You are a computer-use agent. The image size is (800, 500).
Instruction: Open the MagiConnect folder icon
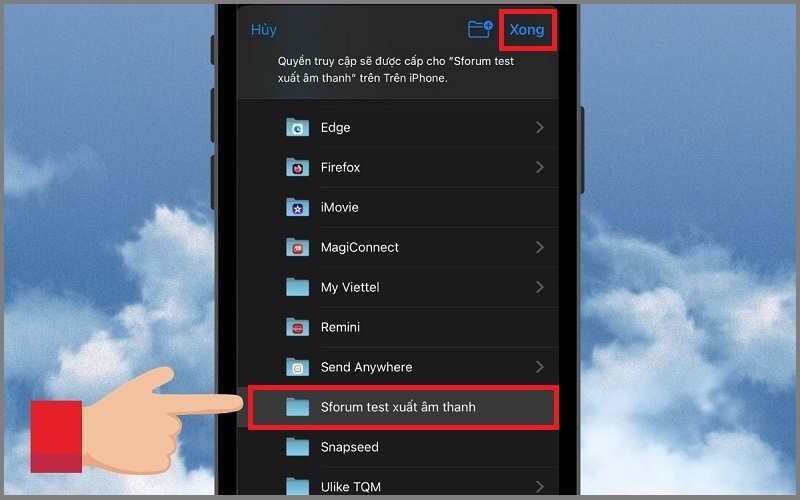point(297,247)
